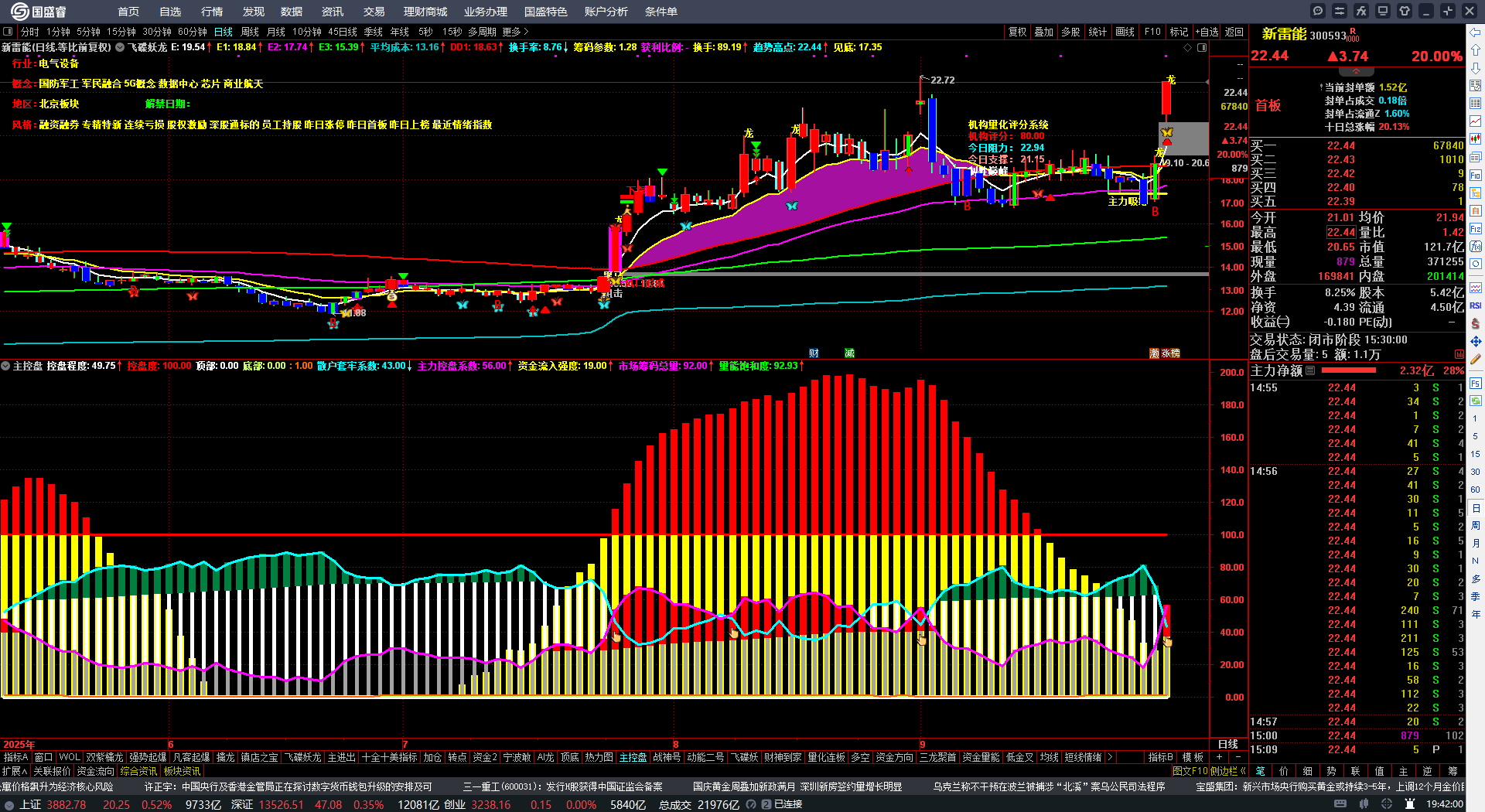Viewport: 1485px width, 812px height.
Task: Open the fx formula manager icon
Action: pyautogui.click(x=1361, y=11)
